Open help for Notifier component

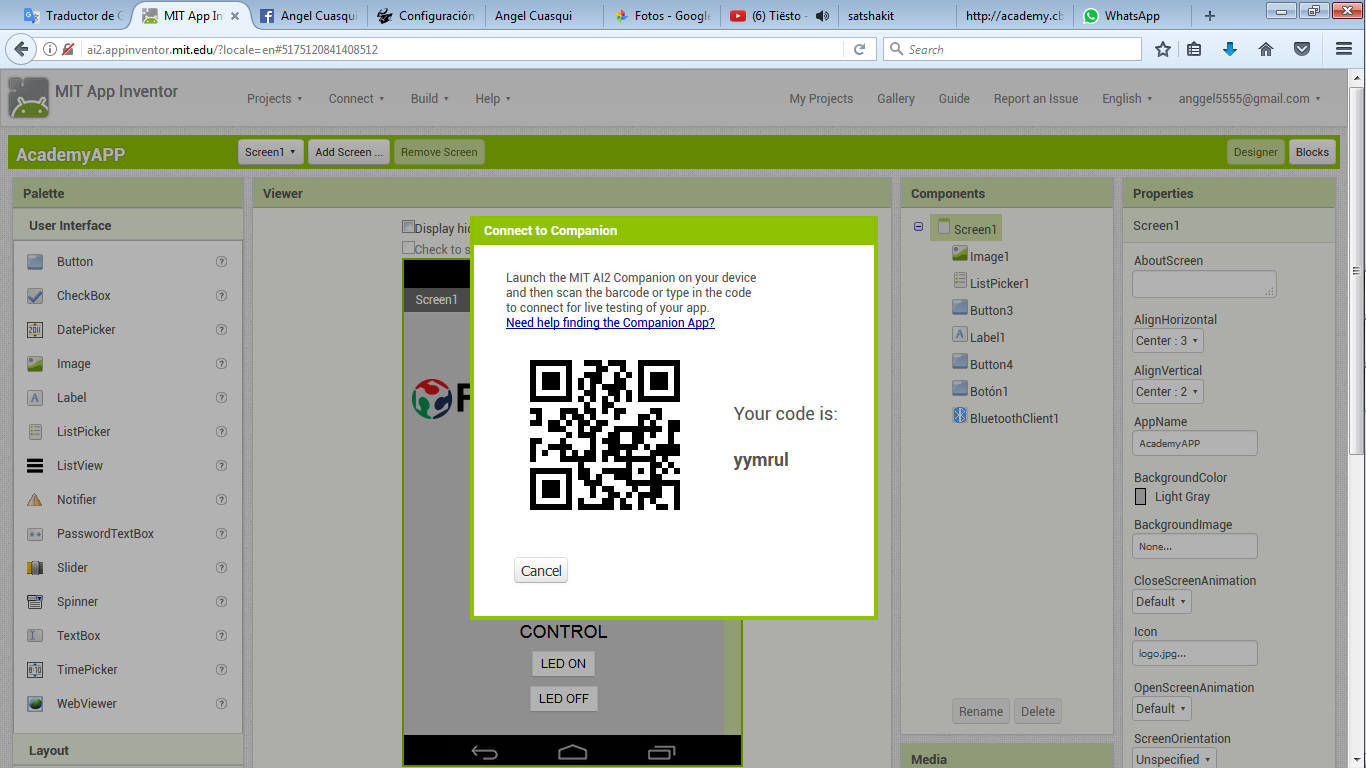tap(222, 500)
